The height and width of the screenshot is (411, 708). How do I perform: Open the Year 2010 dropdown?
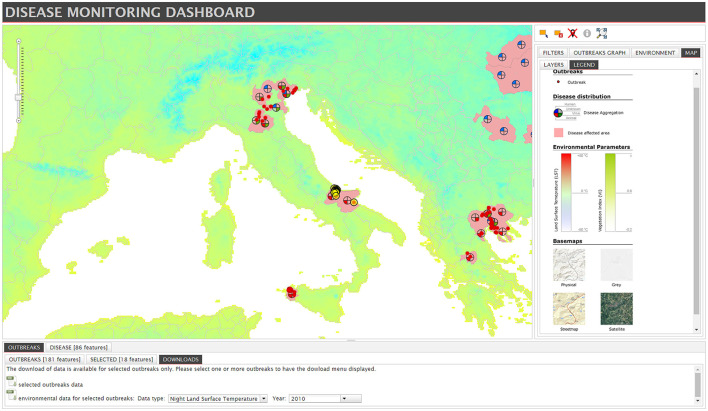tap(325, 399)
